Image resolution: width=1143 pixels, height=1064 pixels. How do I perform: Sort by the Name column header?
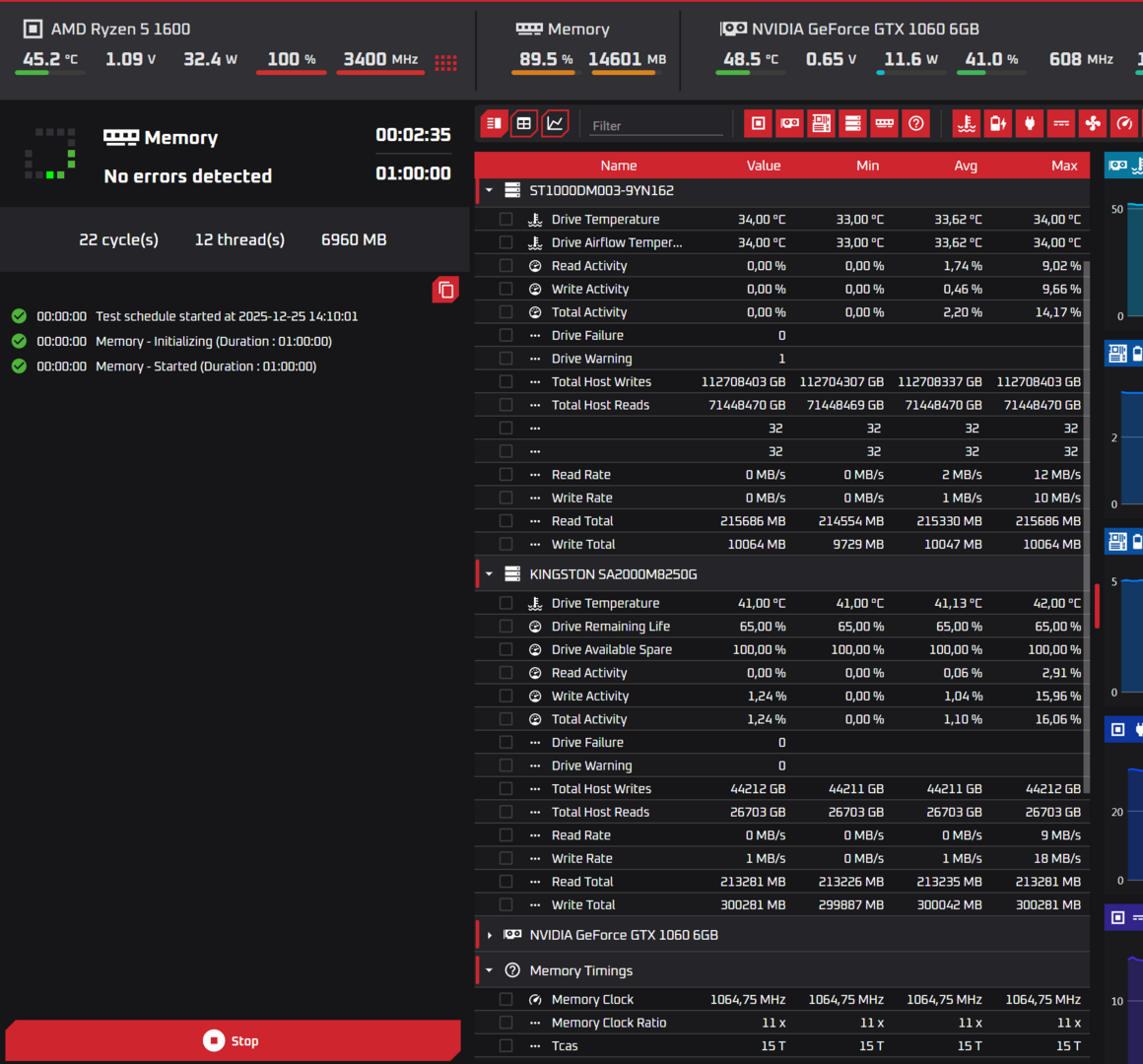618,166
